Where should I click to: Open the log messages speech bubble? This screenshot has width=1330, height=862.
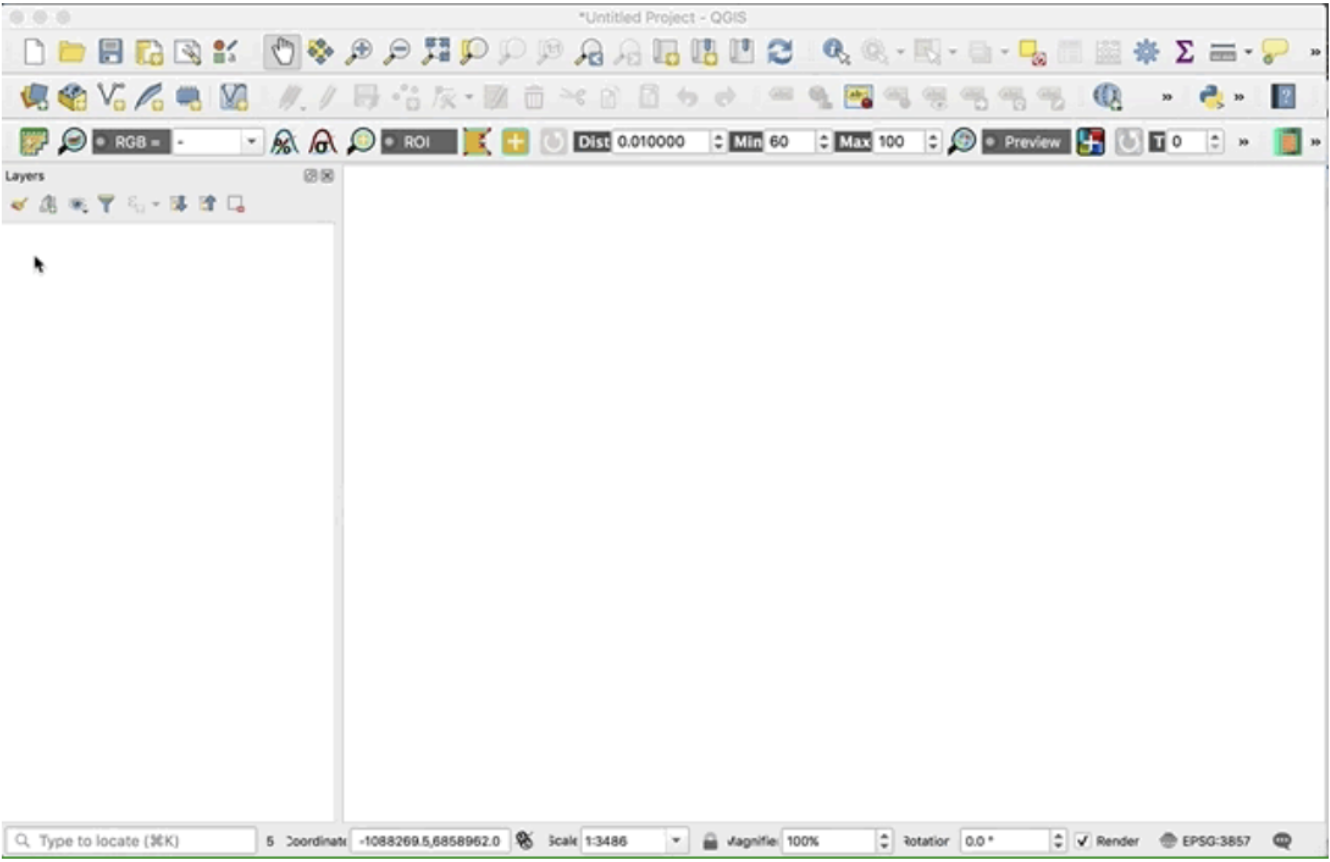pyautogui.click(x=1283, y=841)
